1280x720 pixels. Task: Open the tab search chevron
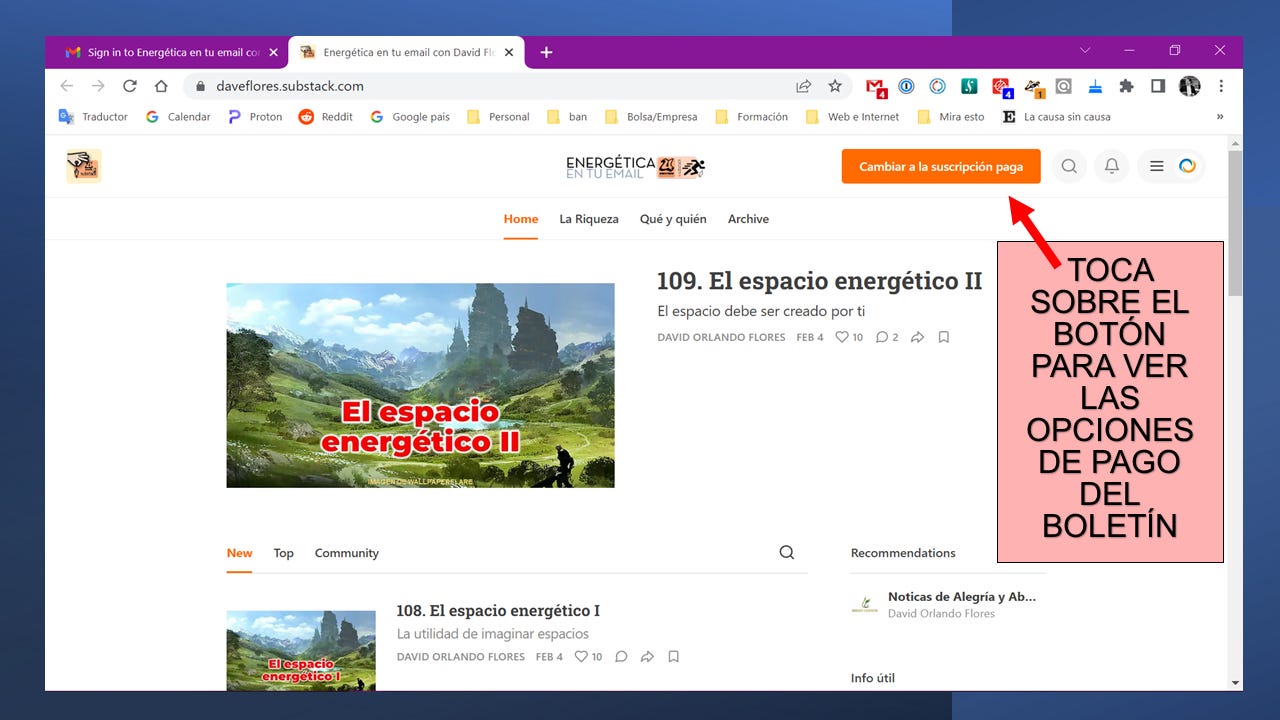(x=1086, y=50)
